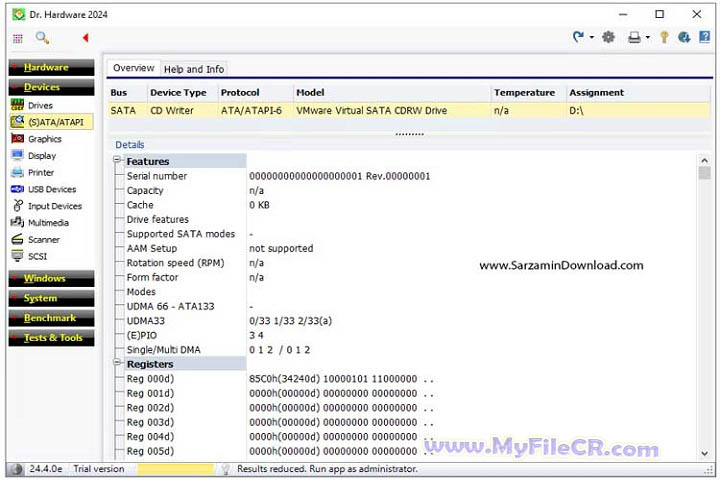Click the scroll up arrow in details
Viewport: 720px width, 480px height.
click(x=704, y=161)
